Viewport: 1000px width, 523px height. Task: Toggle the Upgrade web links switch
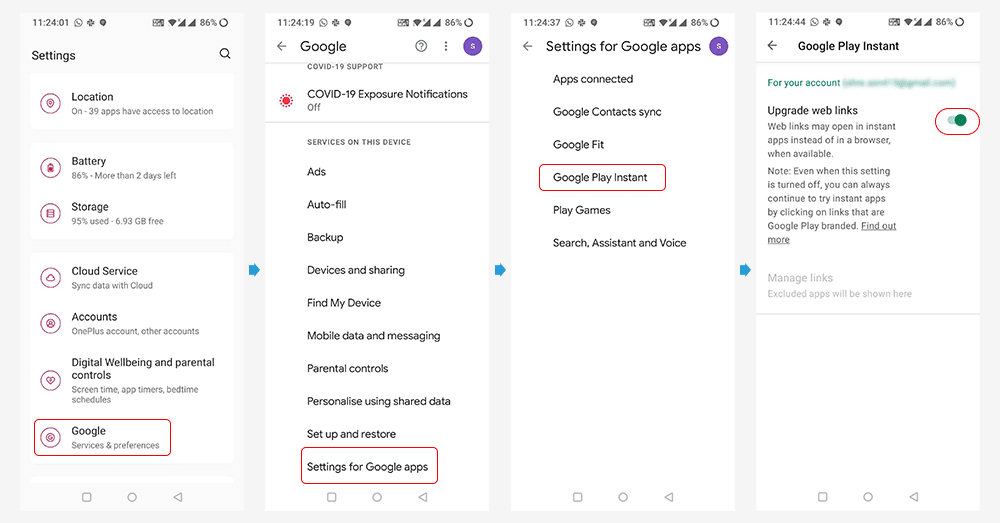pos(957,121)
